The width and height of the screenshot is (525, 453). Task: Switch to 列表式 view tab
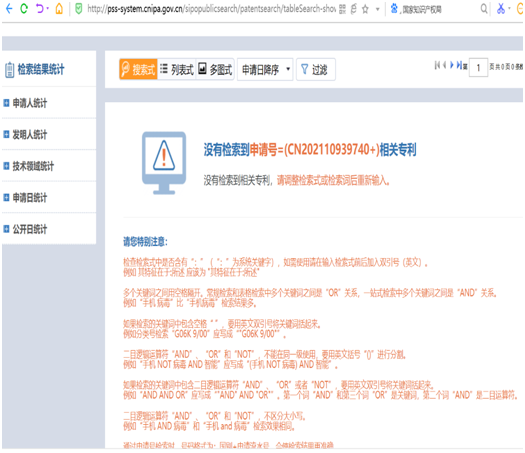coord(176,69)
